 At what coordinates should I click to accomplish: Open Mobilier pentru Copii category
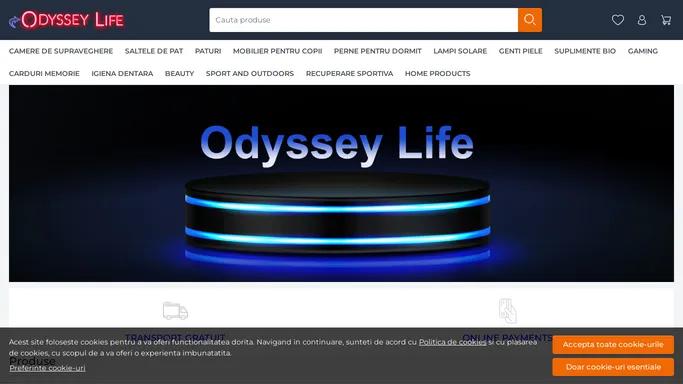click(277, 51)
